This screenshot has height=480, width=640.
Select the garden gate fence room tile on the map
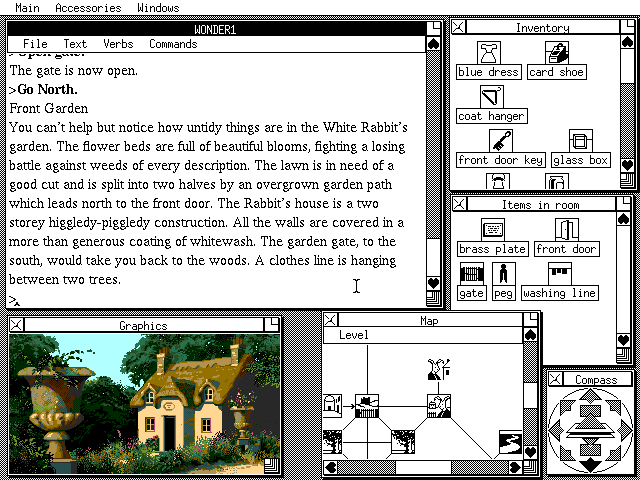[x=367, y=406]
